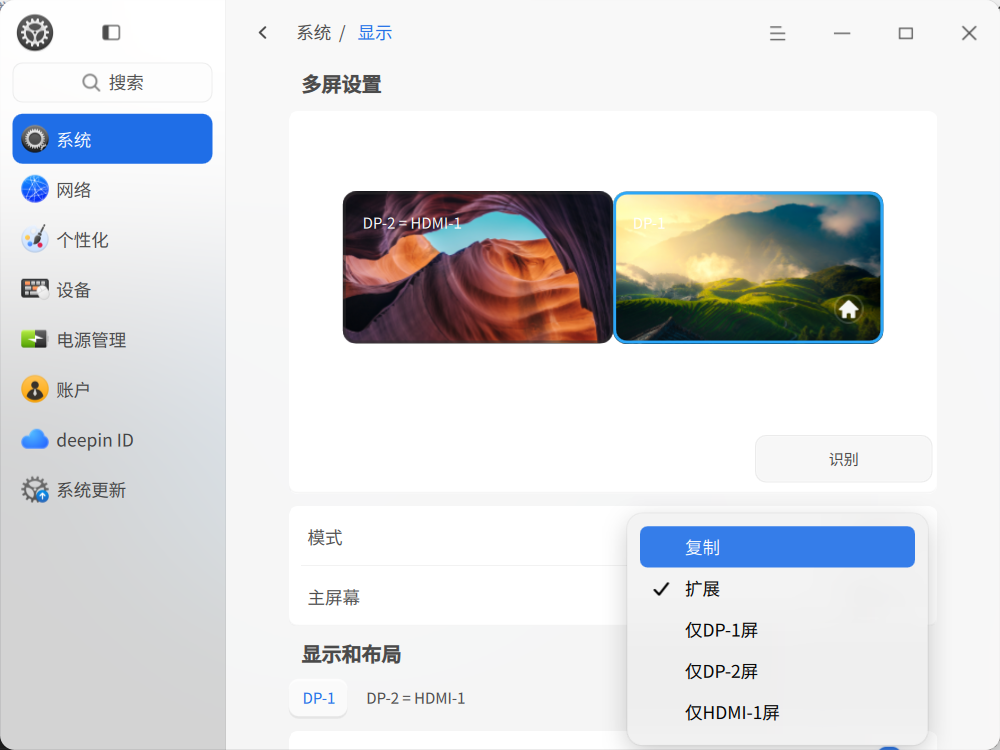The image size is (1000, 750).
Task: Click the magnifier icon in search box
Action: click(x=91, y=82)
